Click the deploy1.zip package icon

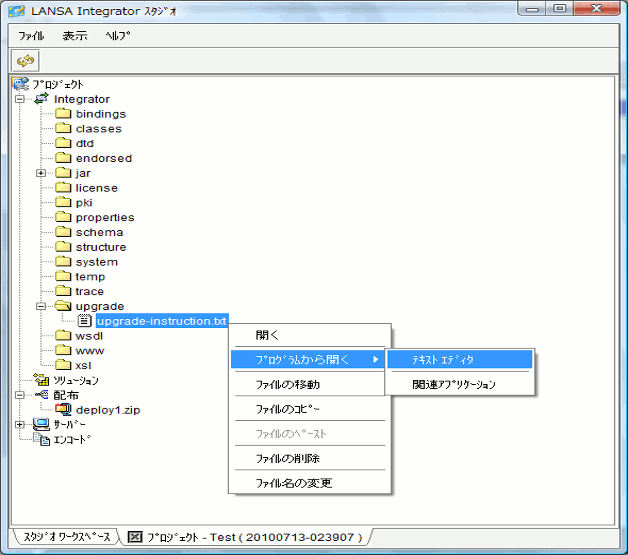coord(63,410)
